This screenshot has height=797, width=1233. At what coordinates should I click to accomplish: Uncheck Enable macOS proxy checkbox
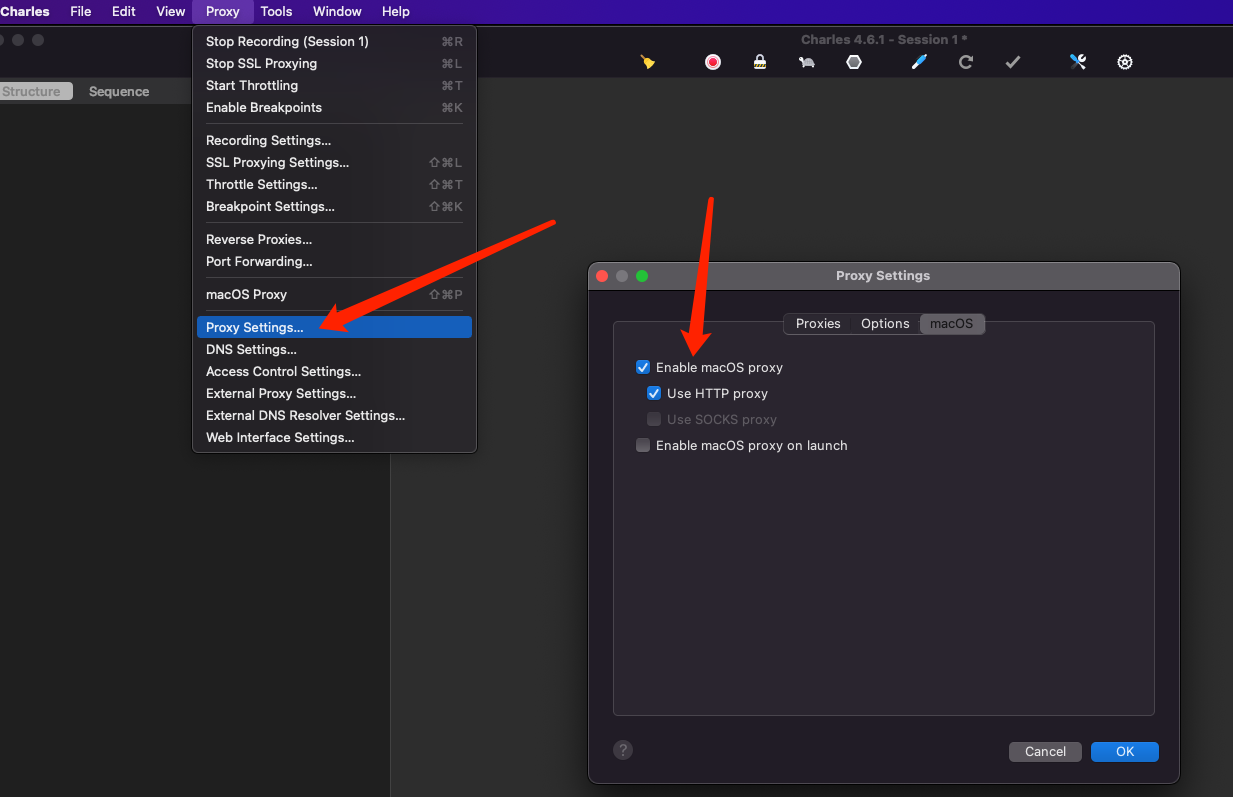click(x=643, y=367)
